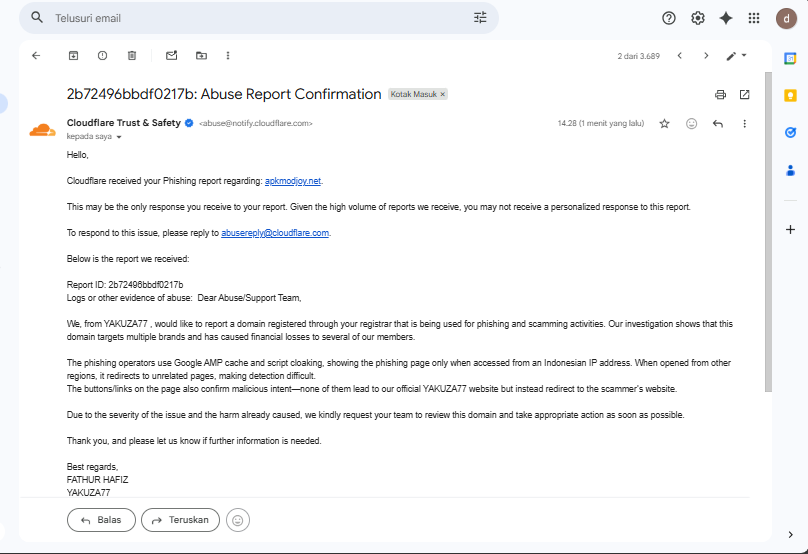The image size is (808, 554).
Task: Click verified sender checkmark badge
Action: (189, 123)
